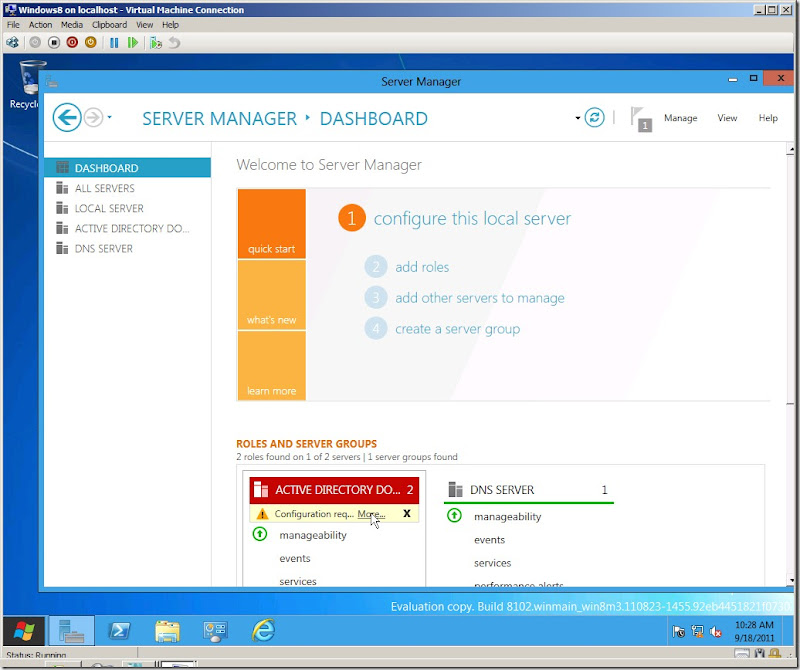
Task: Click the Refresh icon in Server Manager
Action: pyautogui.click(x=594, y=117)
